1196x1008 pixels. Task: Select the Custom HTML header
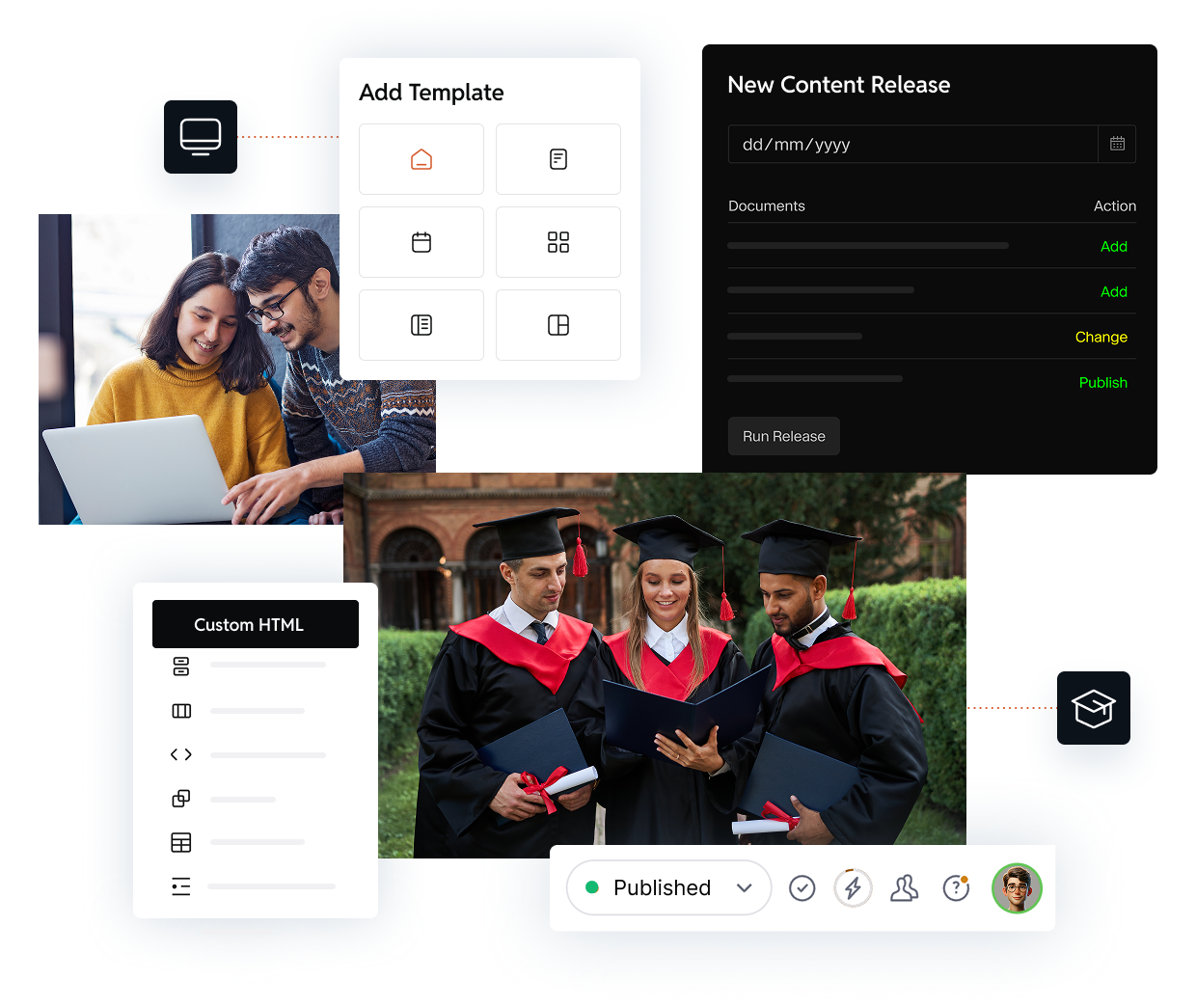coord(256,624)
